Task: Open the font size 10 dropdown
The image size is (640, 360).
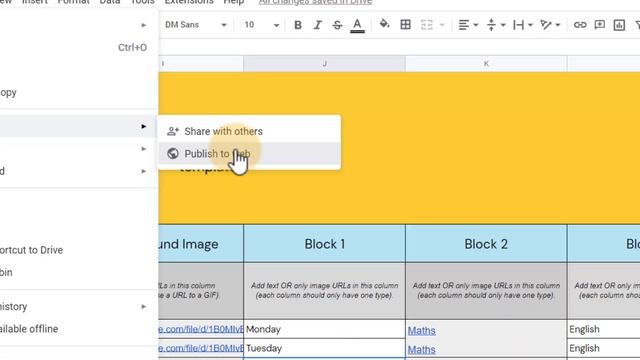Action: [x=261, y=25]
